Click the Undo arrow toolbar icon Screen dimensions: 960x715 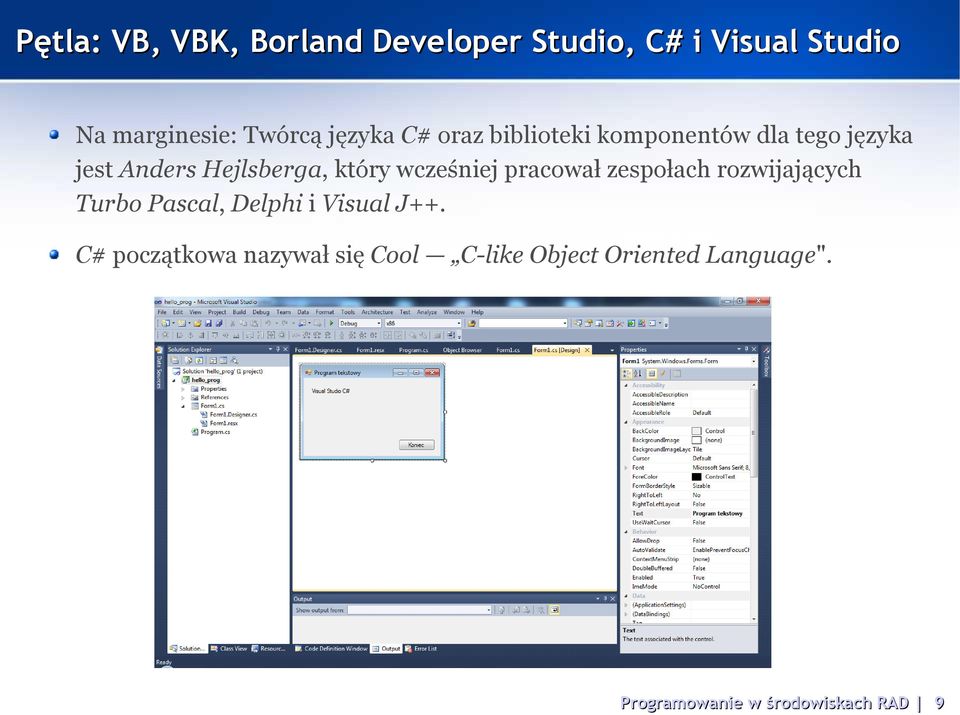[268, 323]
